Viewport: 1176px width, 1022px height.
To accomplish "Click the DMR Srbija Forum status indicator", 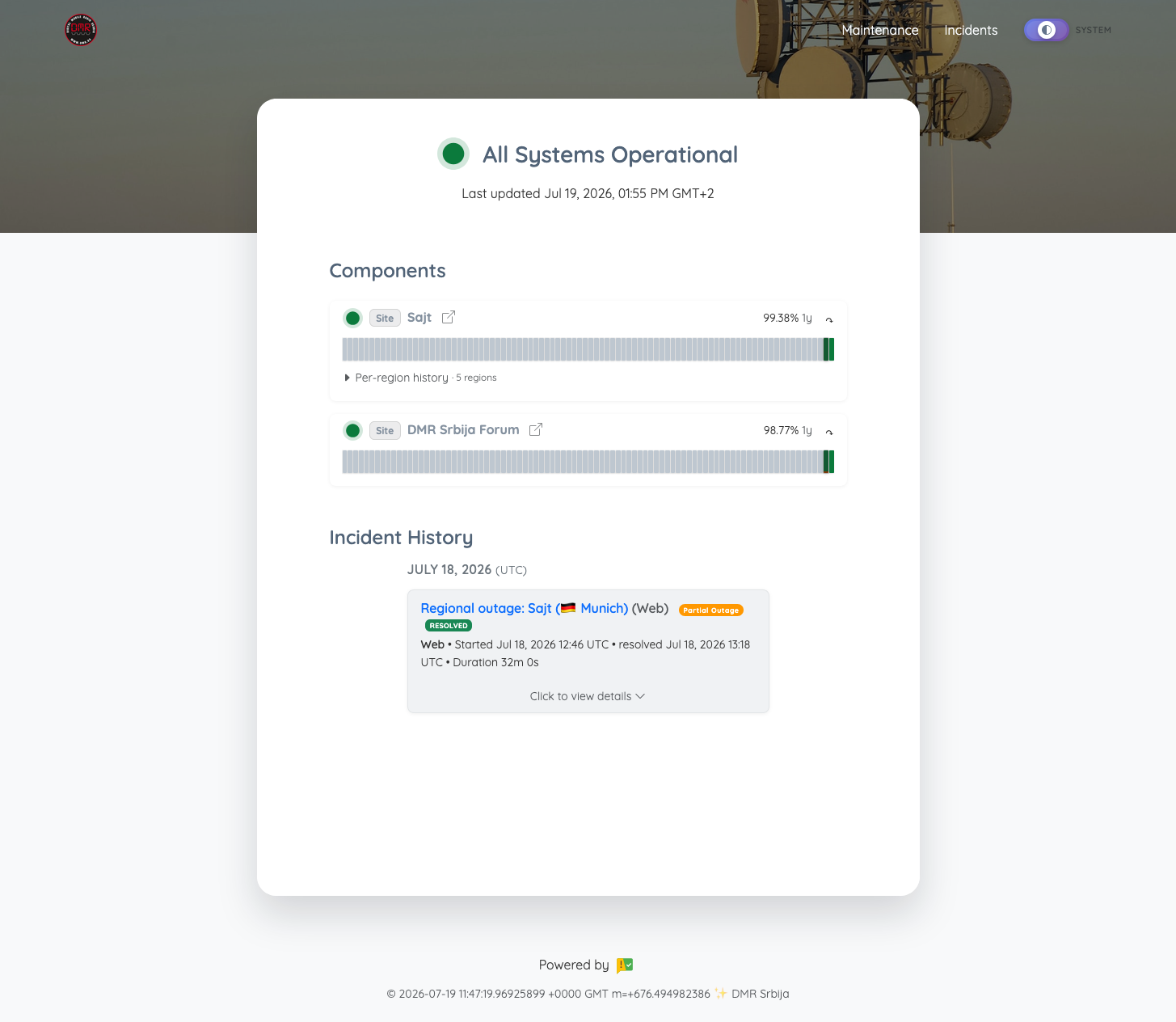I will pyautogui.click(x=352, y=430).
